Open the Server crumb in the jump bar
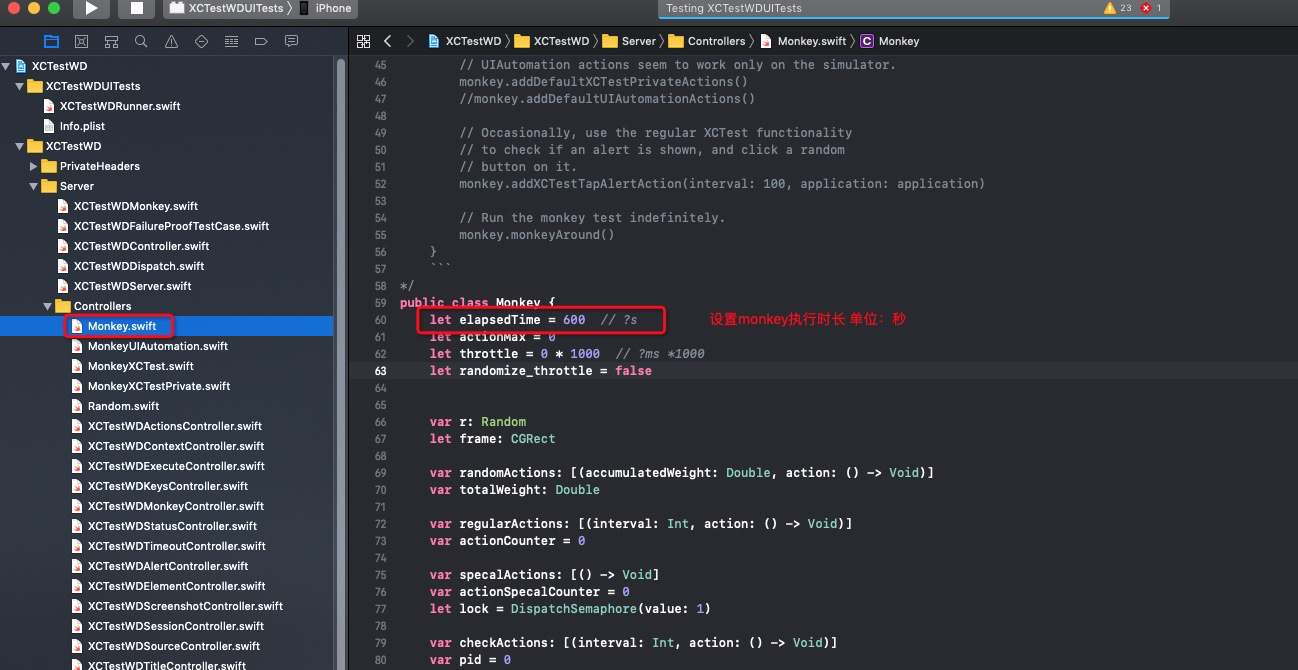The width and height of the screenshot is (1298, 670). pyautogui.click(x=630, y=41)
